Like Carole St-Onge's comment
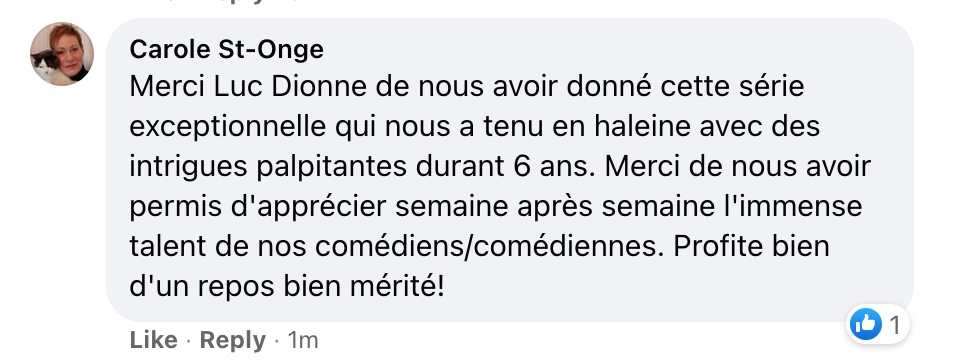974x360 pixels. click(153, 340)
